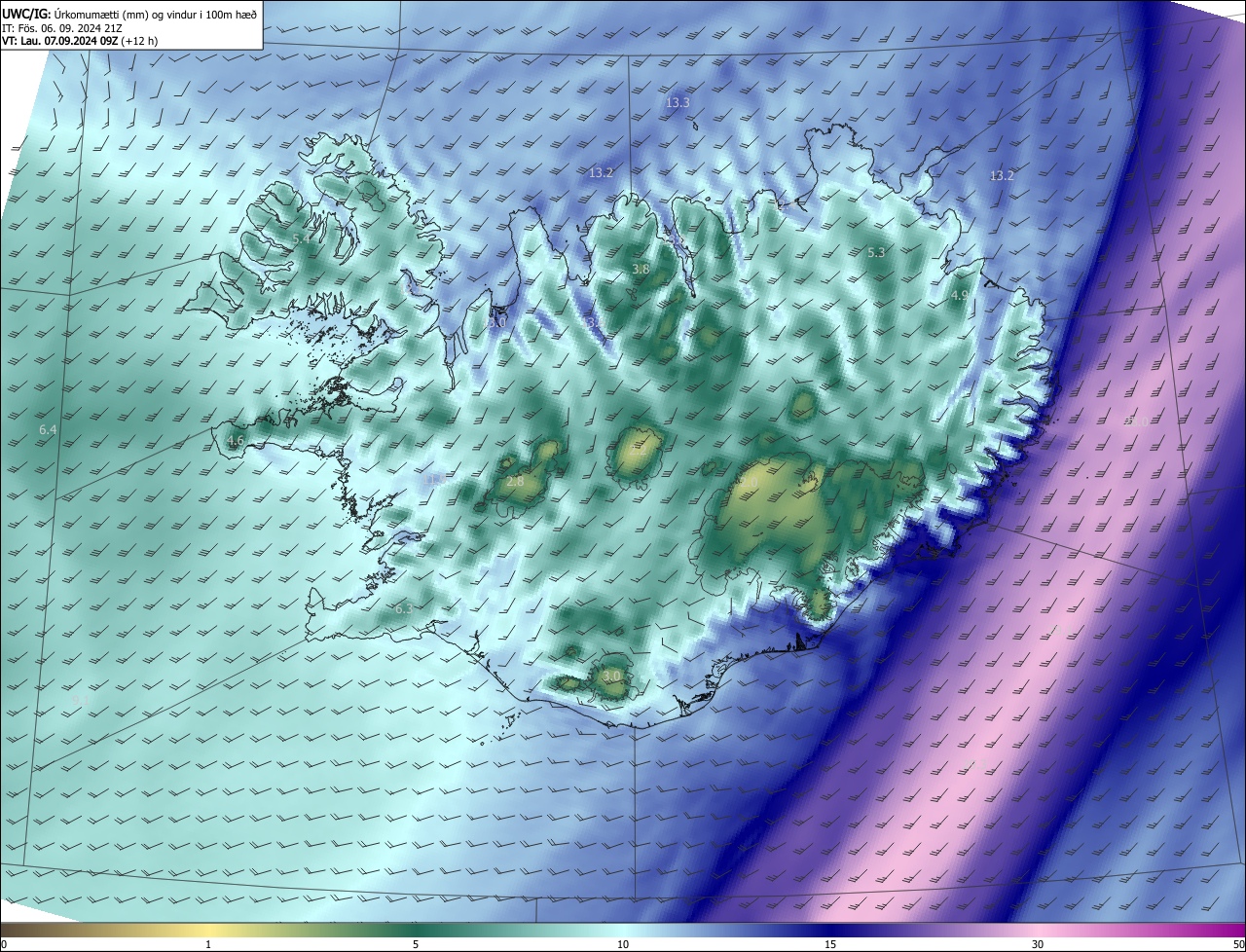Click the 6.3 value on the map

(x=404, y=608)
